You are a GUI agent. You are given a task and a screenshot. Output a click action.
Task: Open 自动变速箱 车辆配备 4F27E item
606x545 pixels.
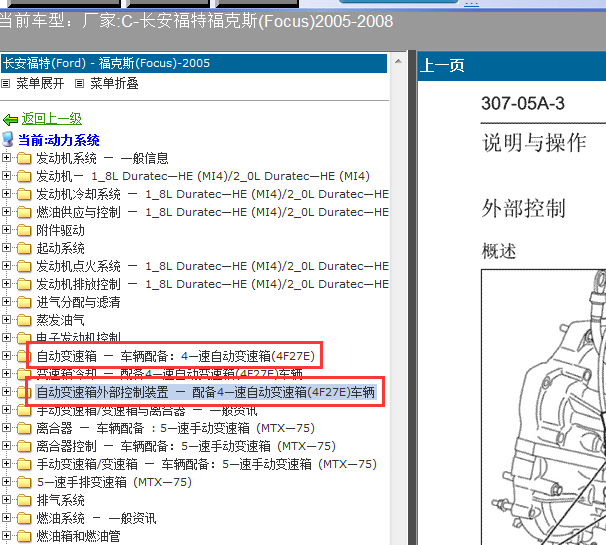coord(175,356)
